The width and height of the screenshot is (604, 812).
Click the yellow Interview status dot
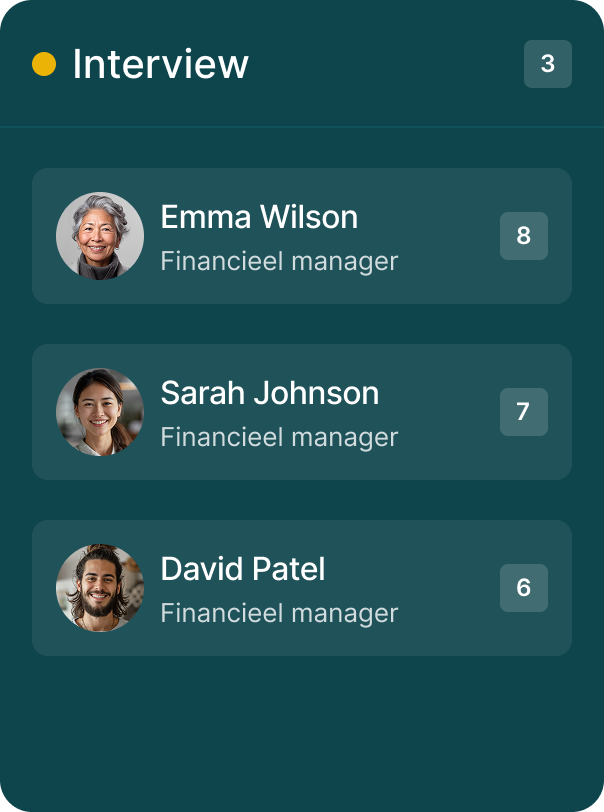(44, 64)
